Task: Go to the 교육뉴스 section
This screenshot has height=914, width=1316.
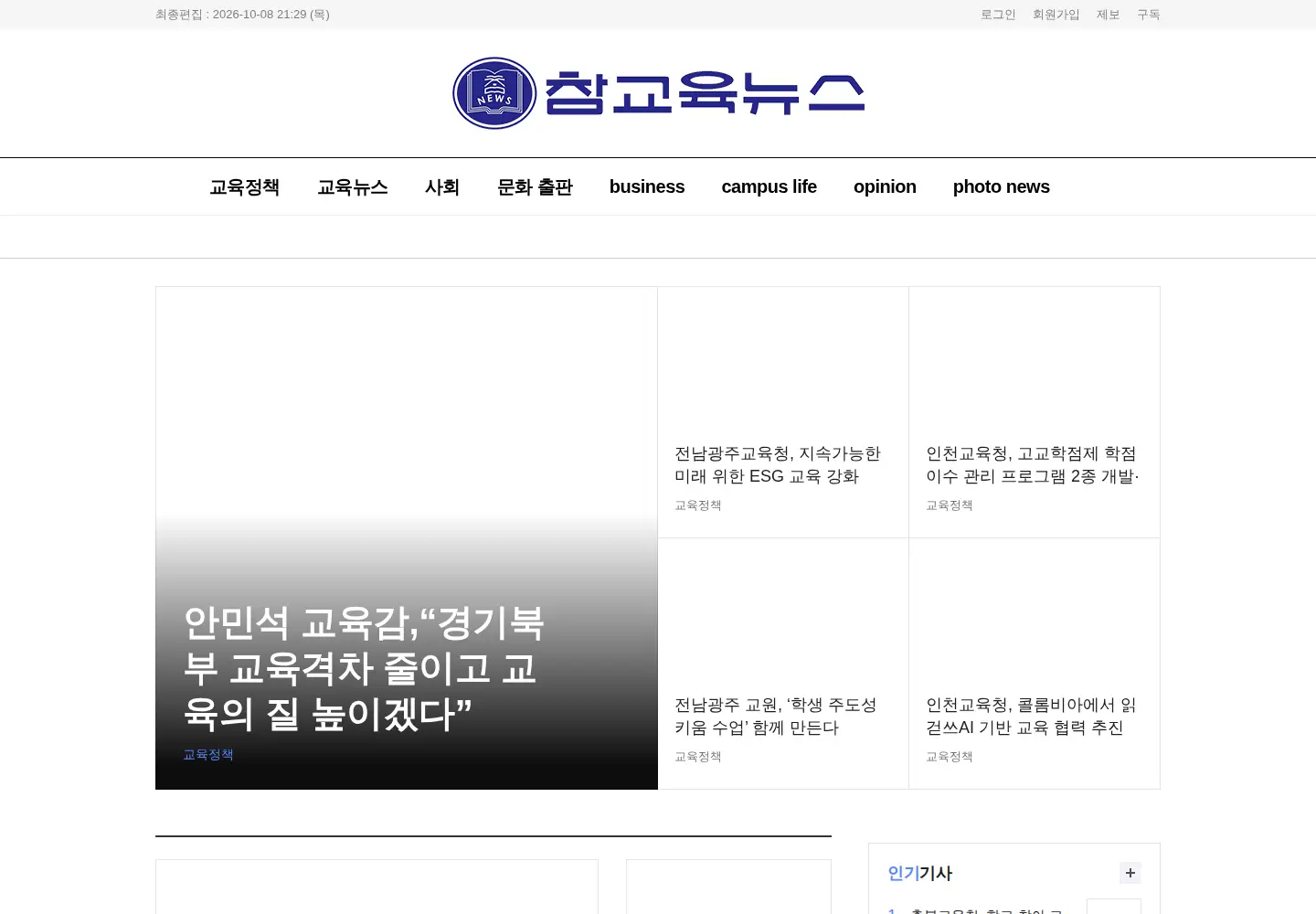Action: [353, 186]
